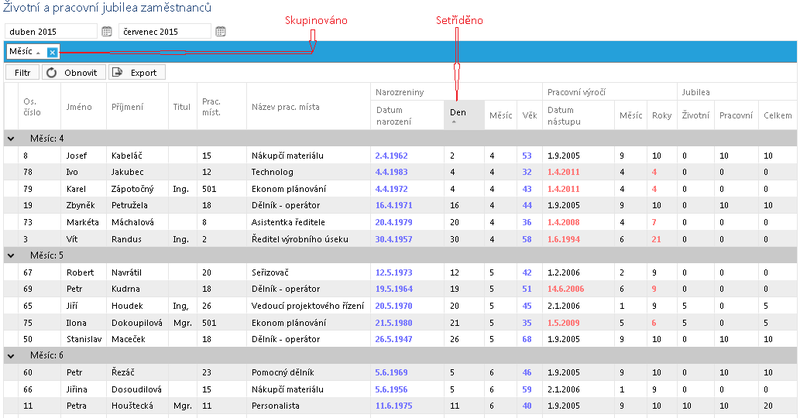The image size is (800, 418).
Task: Click red start date 1.5.2009
Action: pos(563,323)
